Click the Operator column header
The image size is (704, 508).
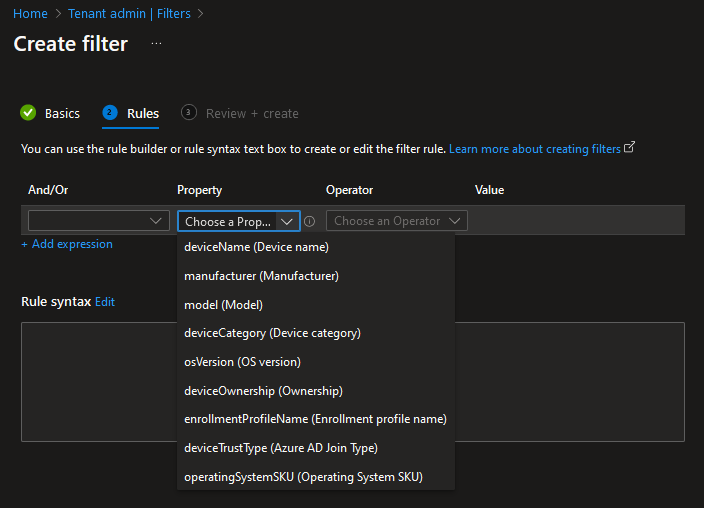click(349, 190)
